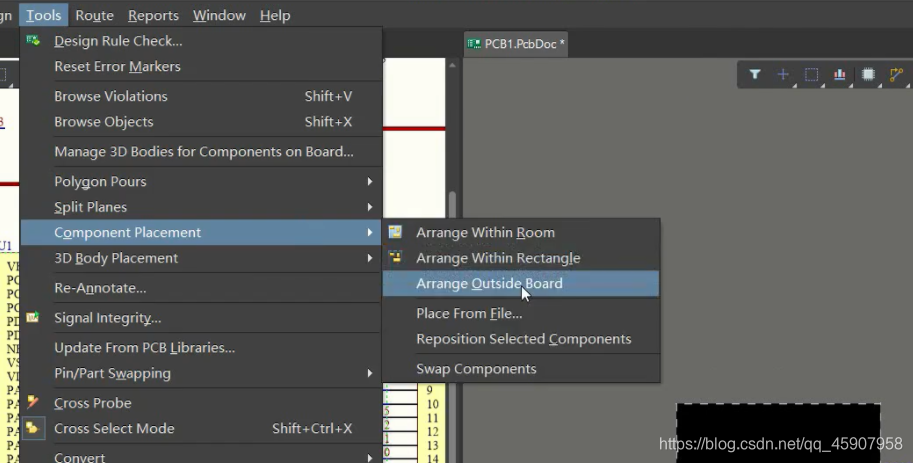
Task: Expand Split Planes submenu
Action: [201, 207]
